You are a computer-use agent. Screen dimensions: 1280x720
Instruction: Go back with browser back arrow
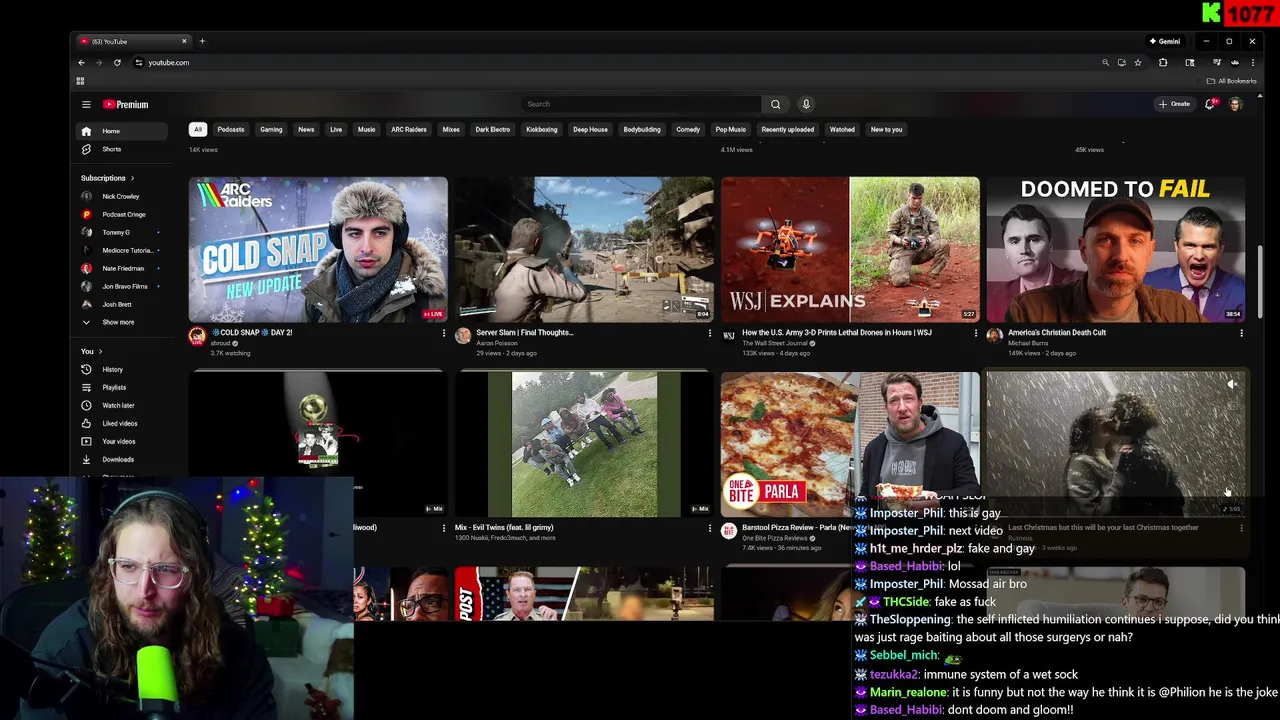[82, 62]
